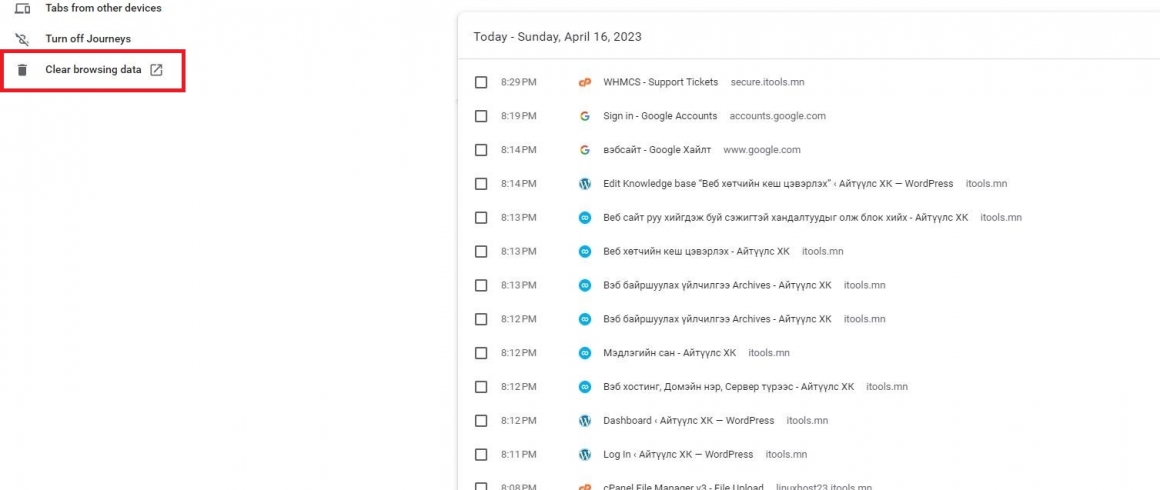Image resolution: width=1160 pixels, height=490 pixels.
Task: Open Веб сайт руу хийгдэж буй сэжигтэй link
Action: pyautogui.click(x=786, y=218)
